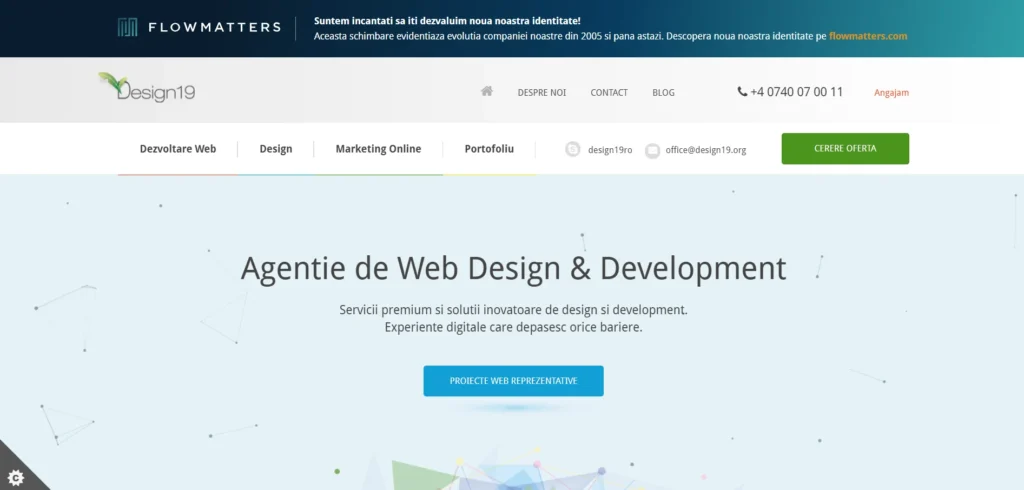Click the office@design19.org email link
Screen dimensions: 1024x490
[x=705, y=150]
